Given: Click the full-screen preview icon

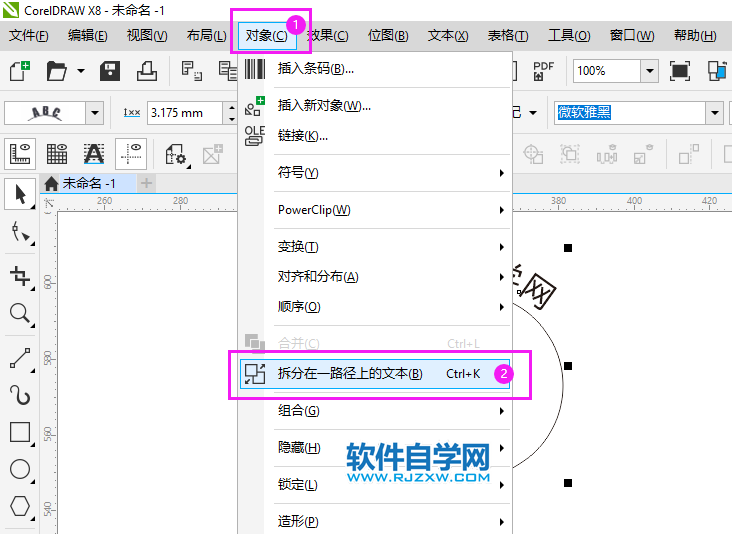Looking at the screenshot, I should tap(680, 71).
